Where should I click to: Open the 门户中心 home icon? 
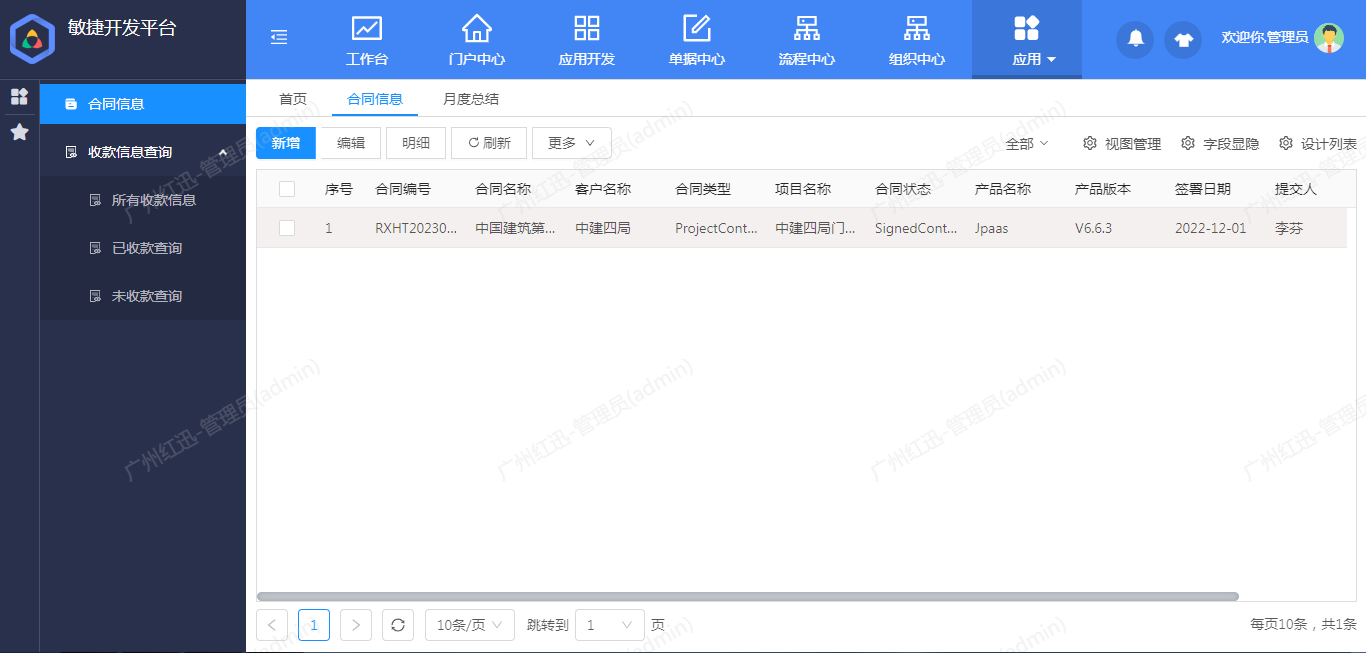477,28
